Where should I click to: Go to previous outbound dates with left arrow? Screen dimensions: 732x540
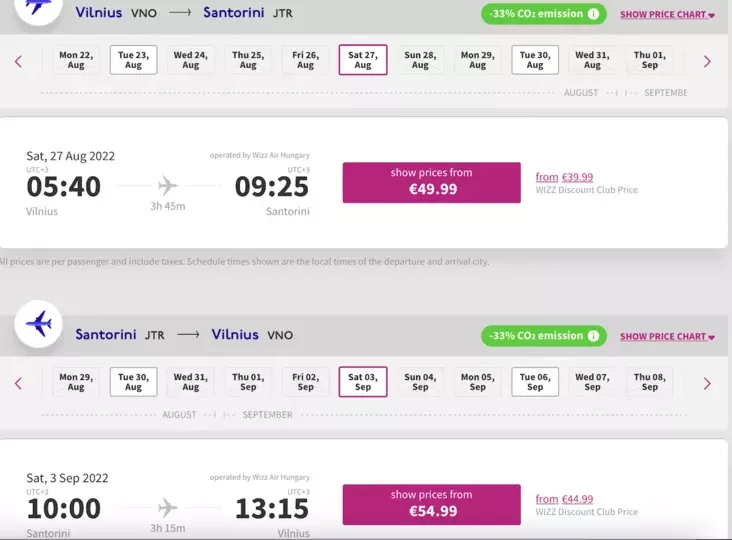click(x=18, y=61)
